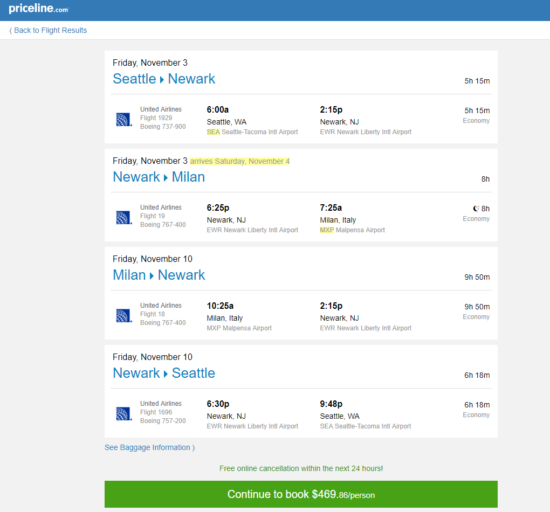Screen dimensions: 550x512
Task: Click the arrow between Milan and Newark
Action: [152, 276]
